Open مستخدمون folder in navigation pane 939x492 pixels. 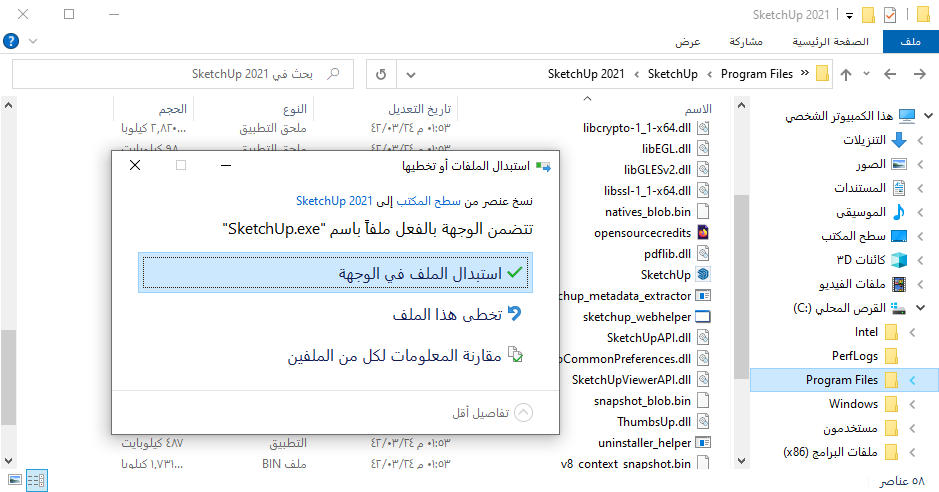(860, 428)
